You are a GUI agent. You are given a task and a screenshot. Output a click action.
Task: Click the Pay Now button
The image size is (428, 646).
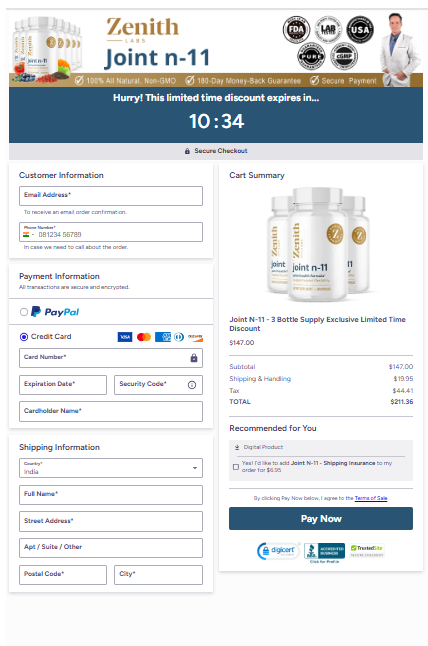321,518
